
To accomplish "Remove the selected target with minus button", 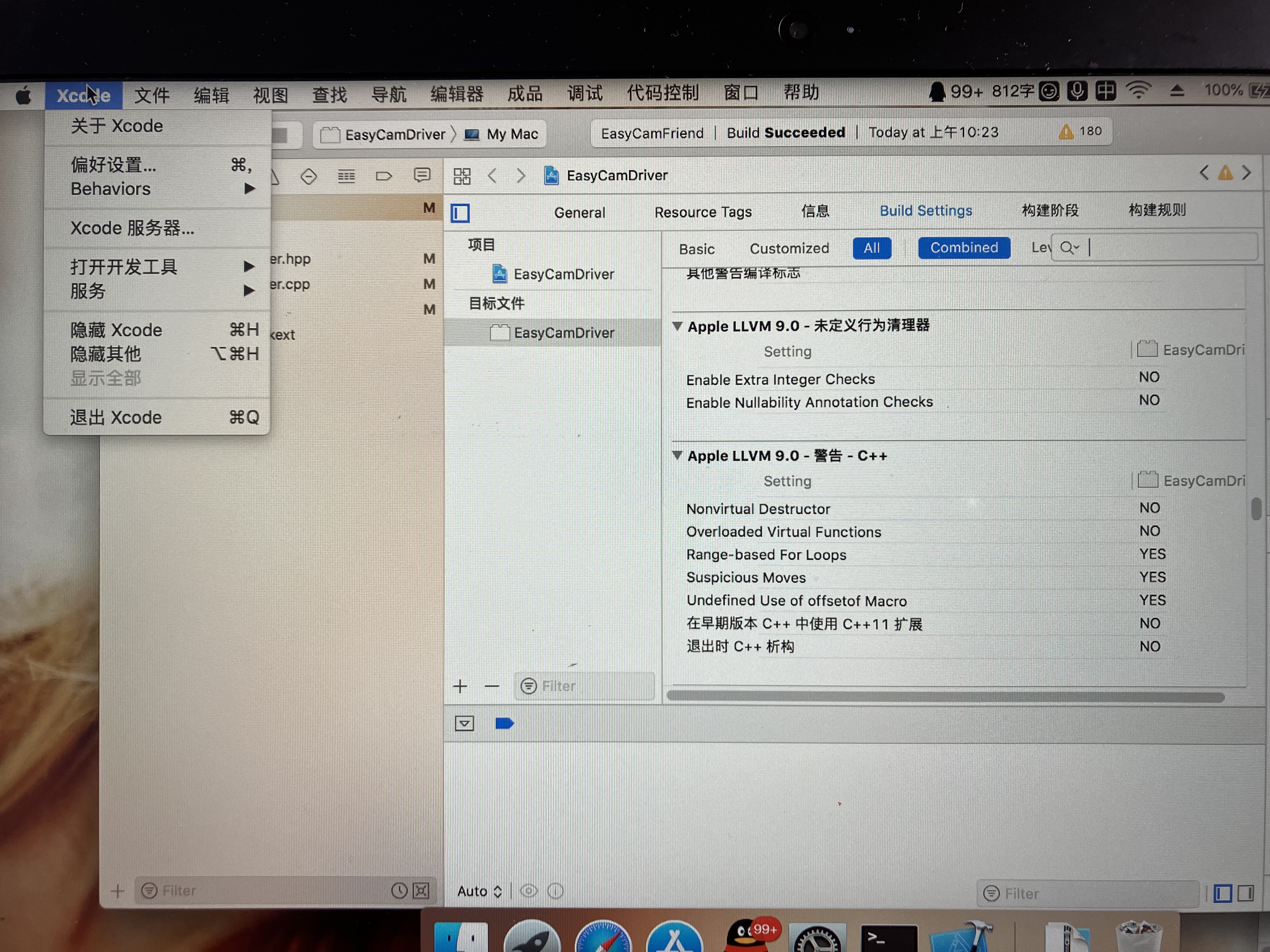I will click(x=492, y=686).
